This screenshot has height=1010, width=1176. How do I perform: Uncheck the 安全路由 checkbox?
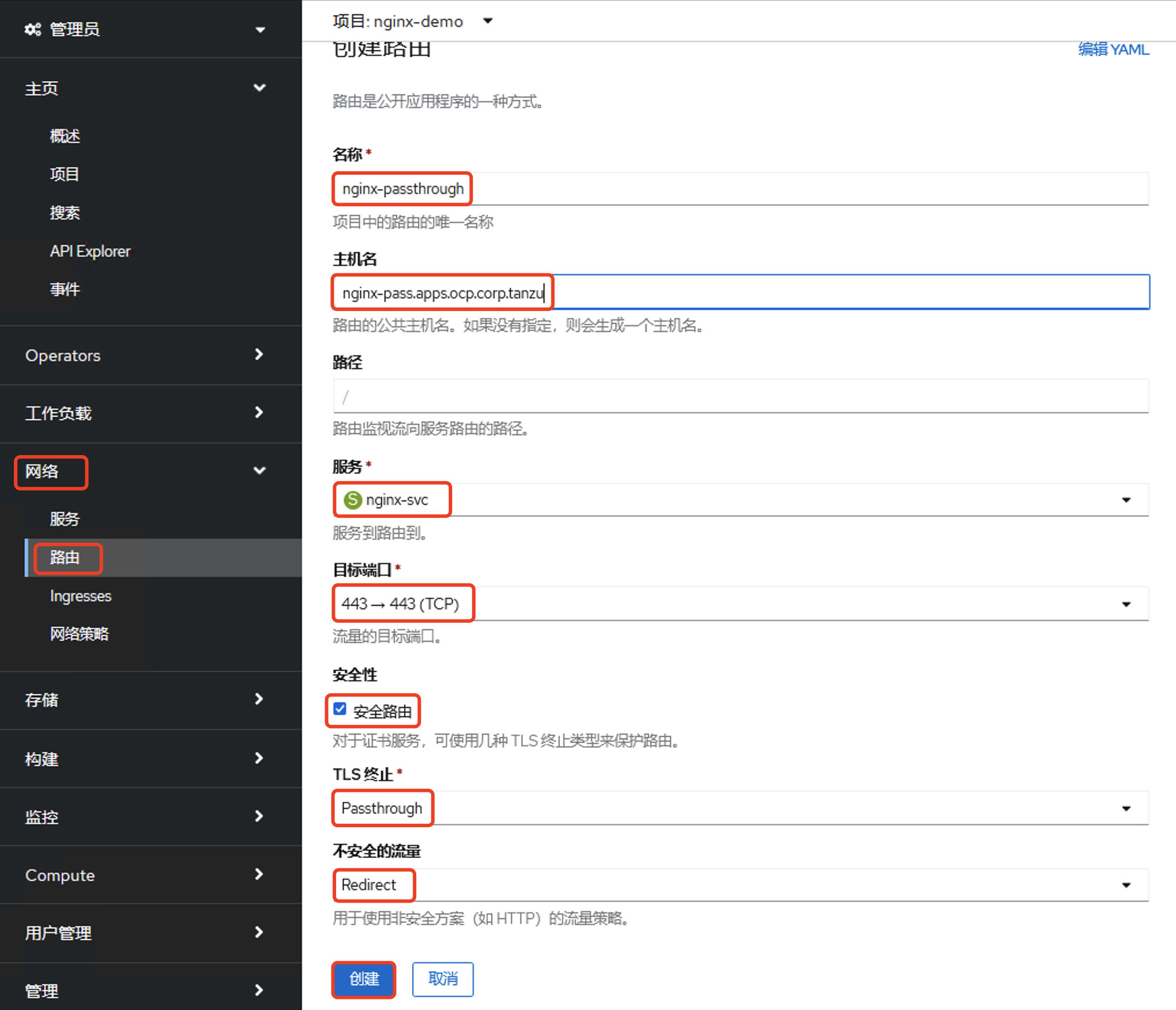pos(340,709)
